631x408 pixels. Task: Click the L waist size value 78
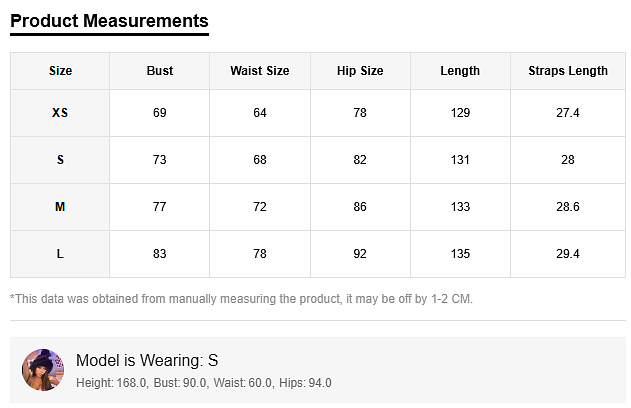[x=260, y=254]
